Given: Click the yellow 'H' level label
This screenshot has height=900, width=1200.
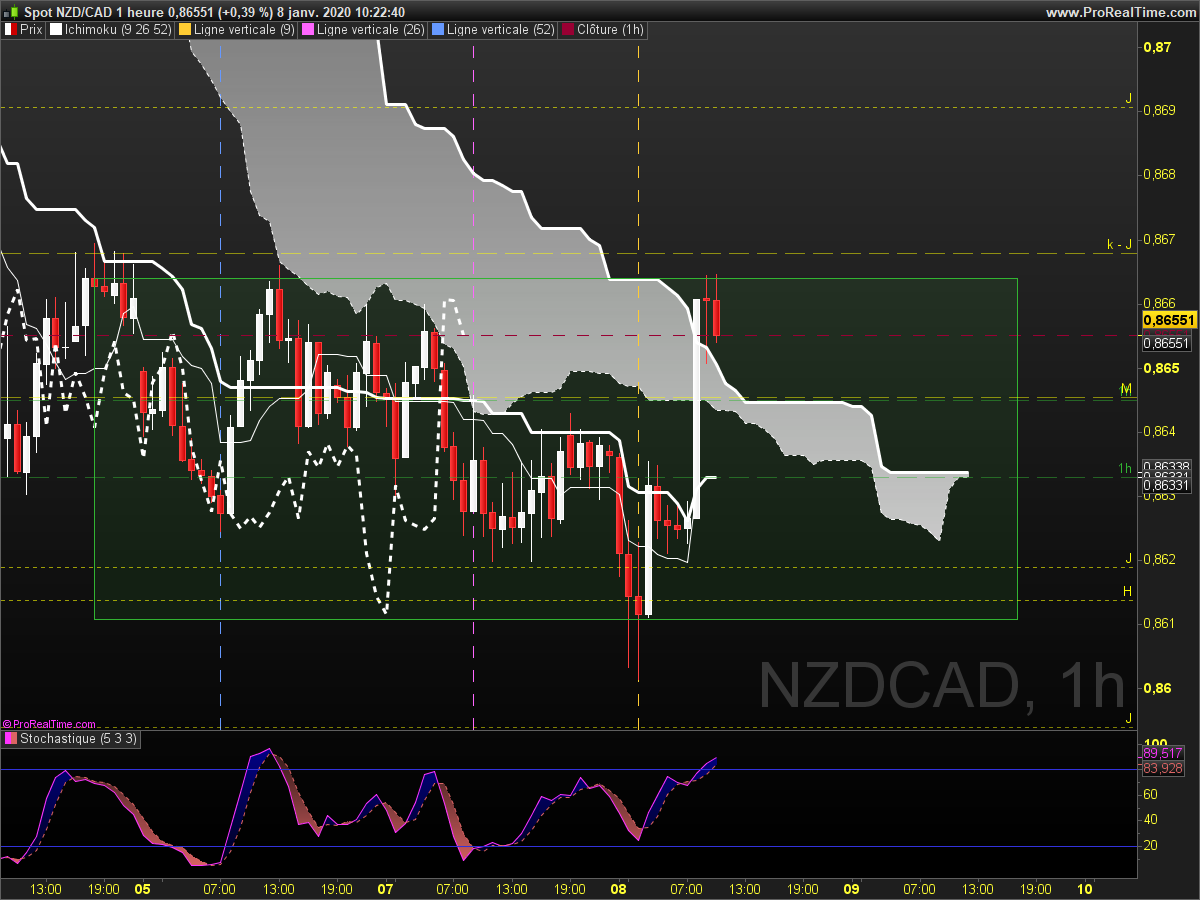Looking at the screenshot, I should pyautogui.click(x=1128, y=592).
